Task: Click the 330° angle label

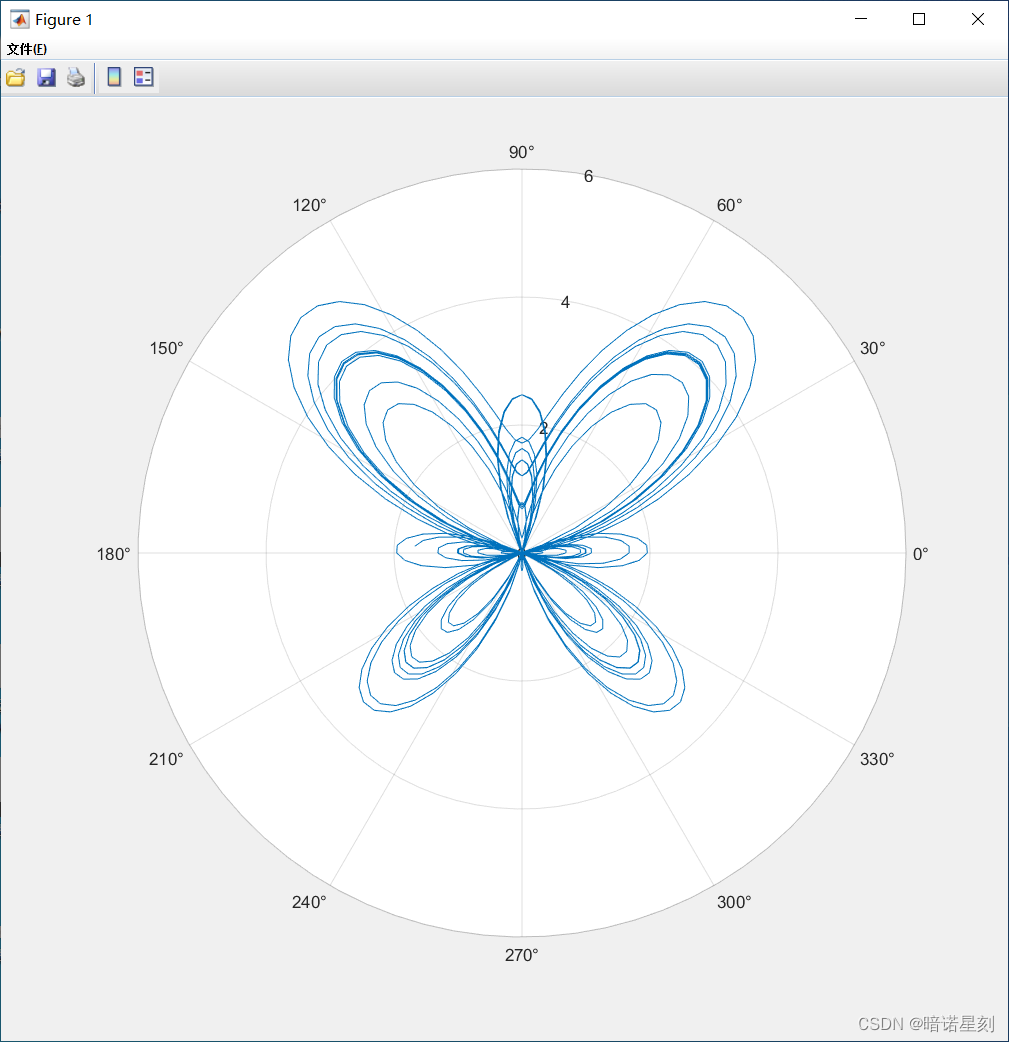Action: (877, 760)
